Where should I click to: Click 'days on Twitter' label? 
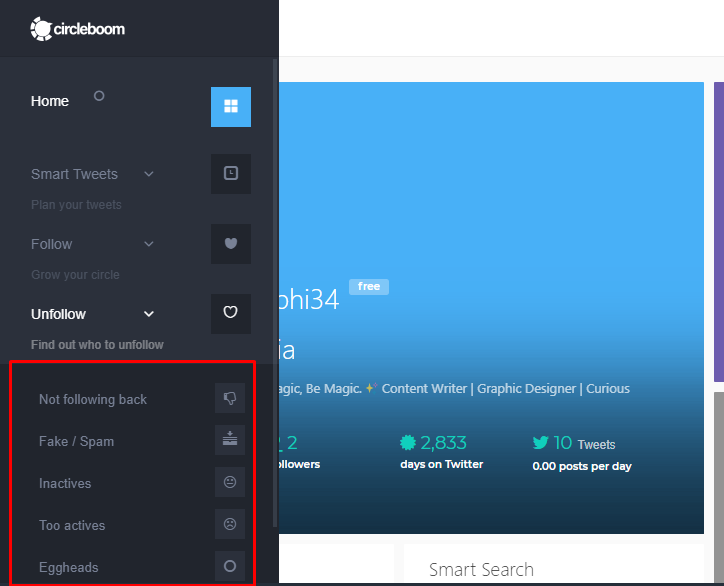tap(441, 464)
